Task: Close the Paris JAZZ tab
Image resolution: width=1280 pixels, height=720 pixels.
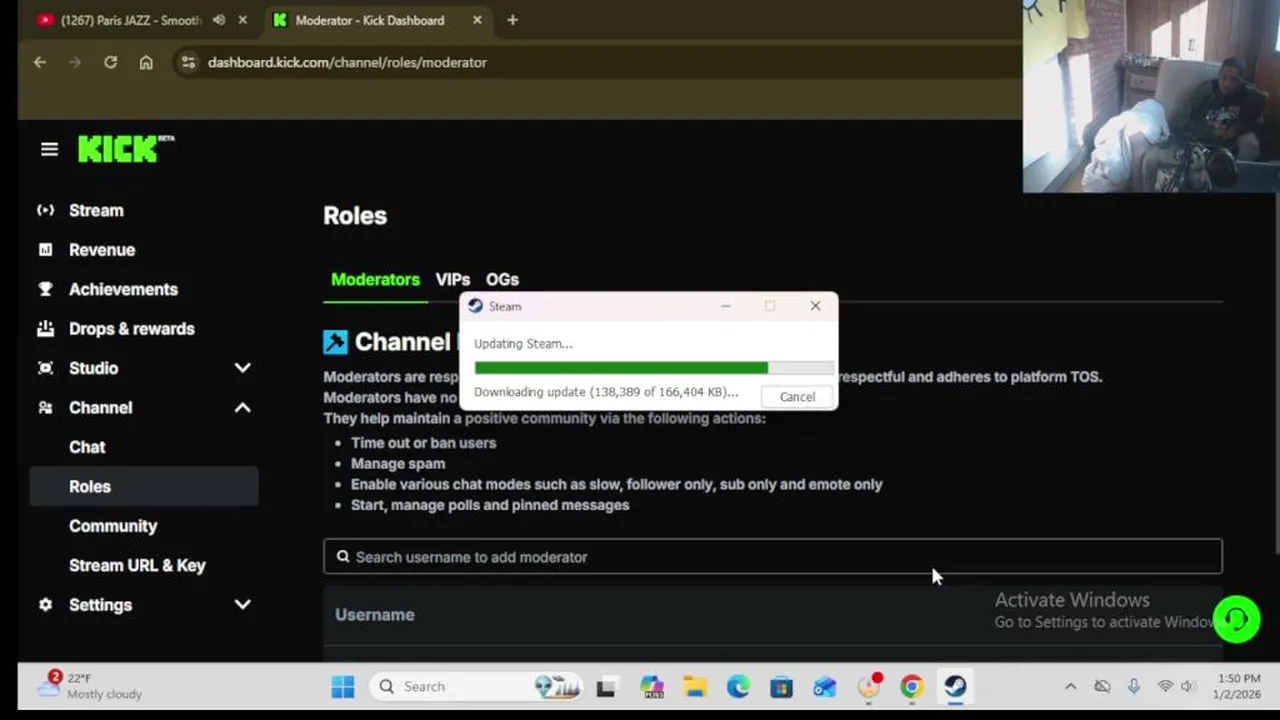Action: pos(242,20)
